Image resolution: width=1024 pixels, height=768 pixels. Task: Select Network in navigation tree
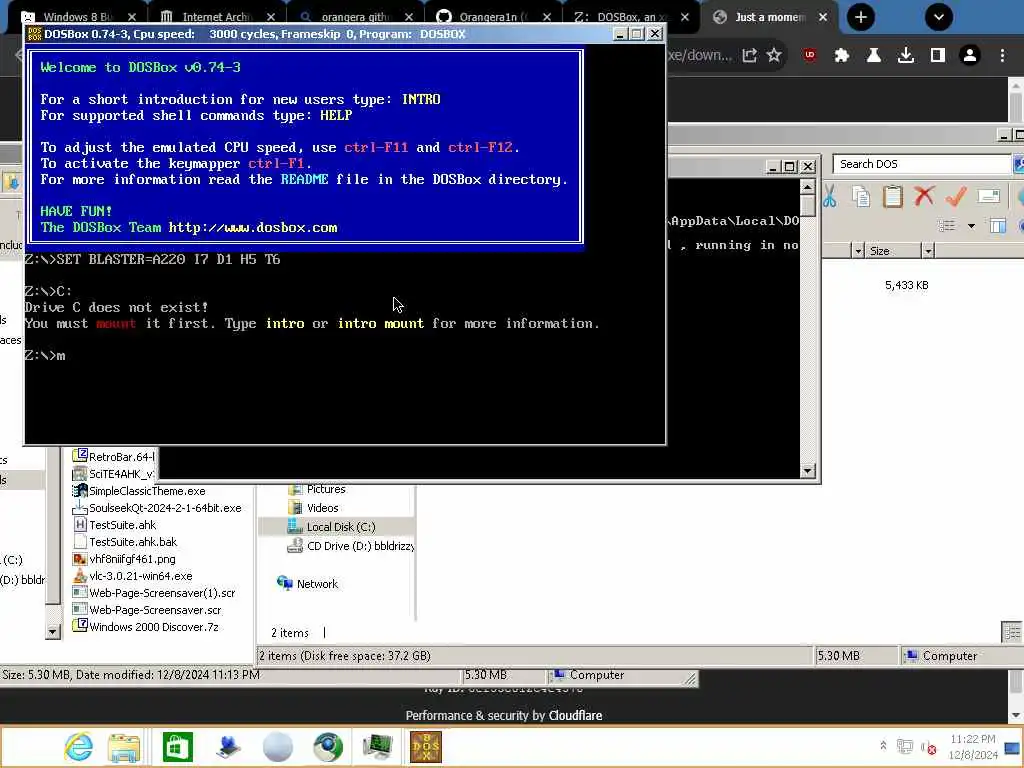click(307, 584)
